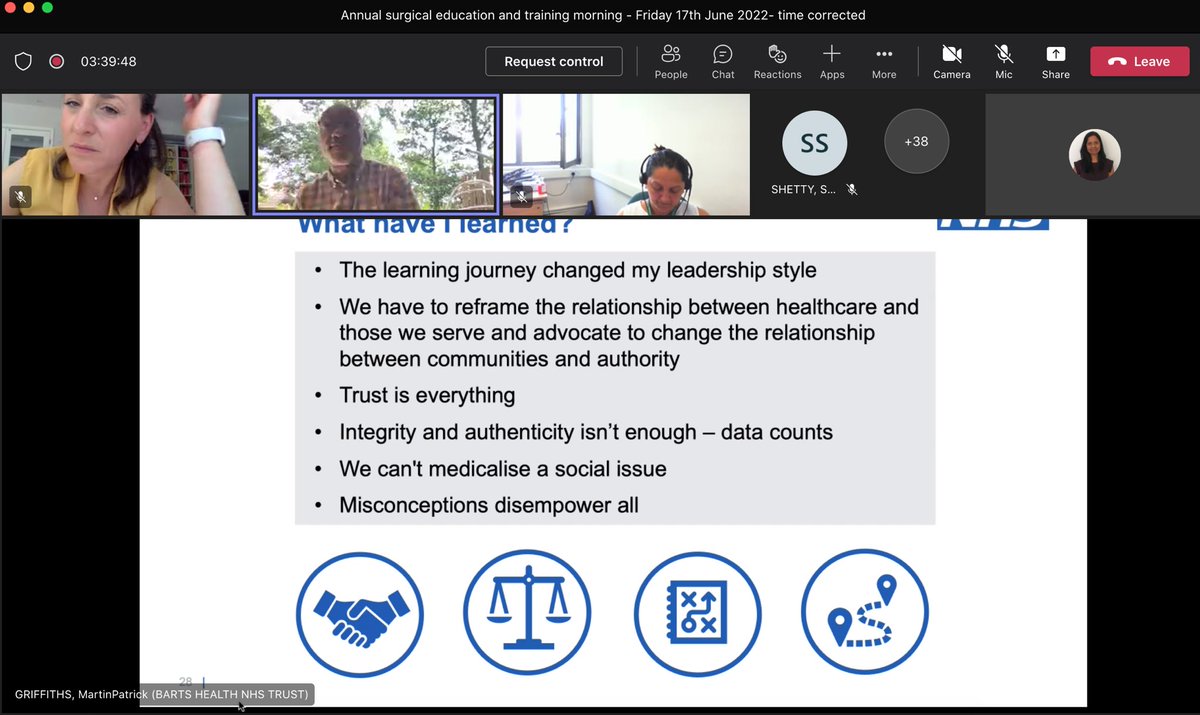Click the participant name SHETTY, S...
1200x715 pixels.
tap(804, 189)
